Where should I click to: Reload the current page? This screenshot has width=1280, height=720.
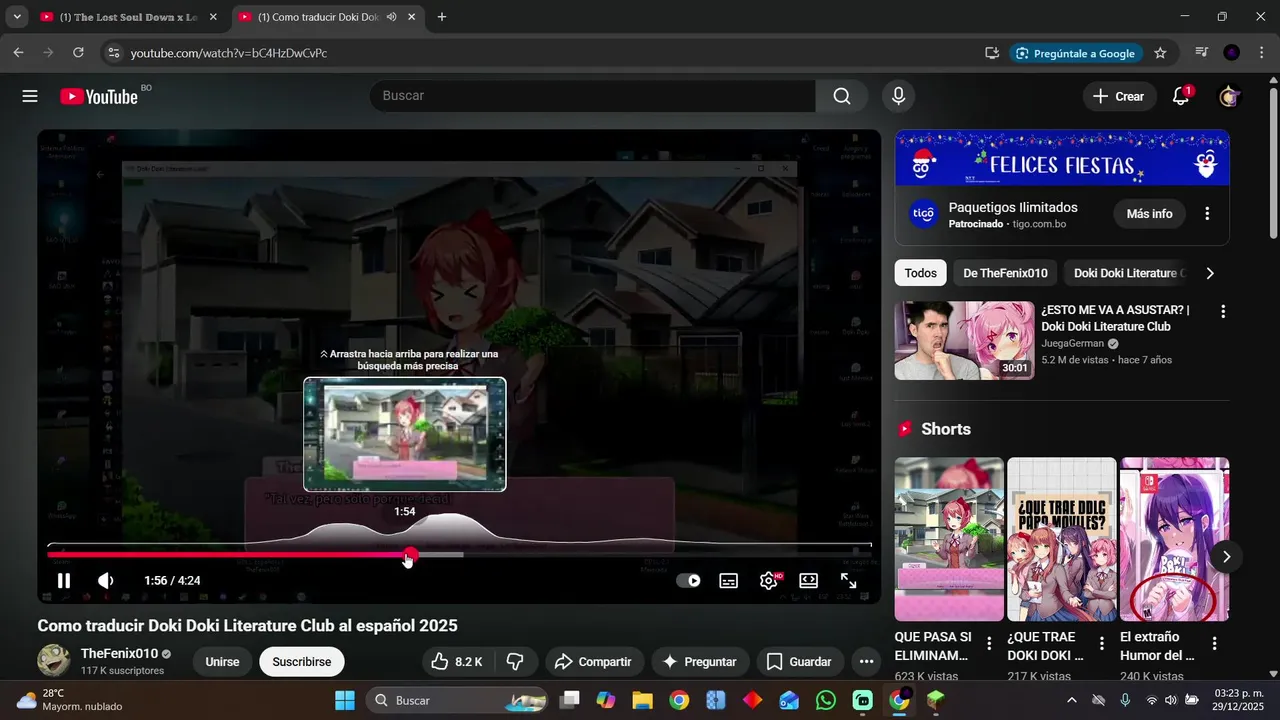coord(78,53)
